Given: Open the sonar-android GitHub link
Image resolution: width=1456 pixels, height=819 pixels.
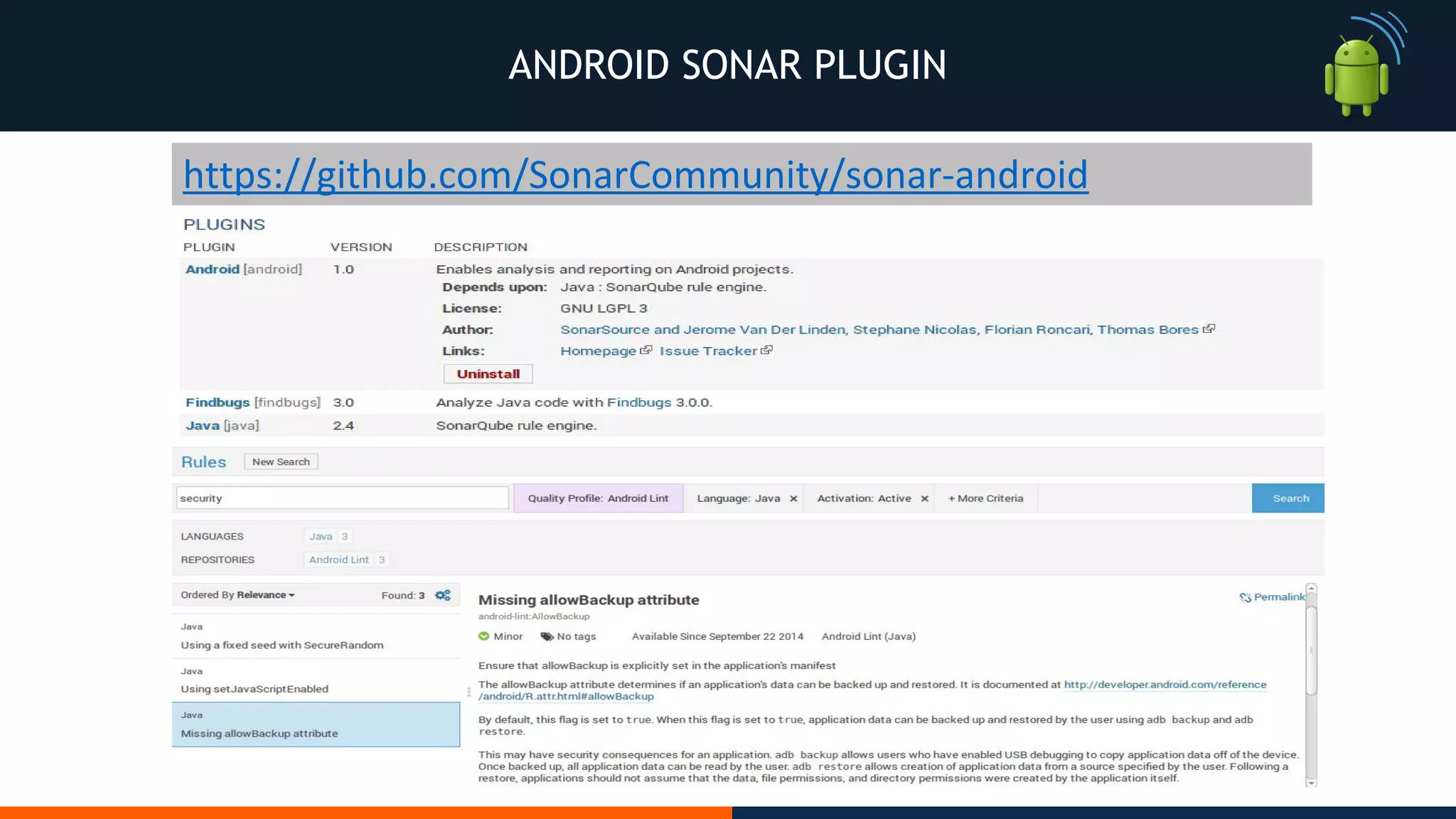Looking at the screenshot, I should (x=636, y=175).
